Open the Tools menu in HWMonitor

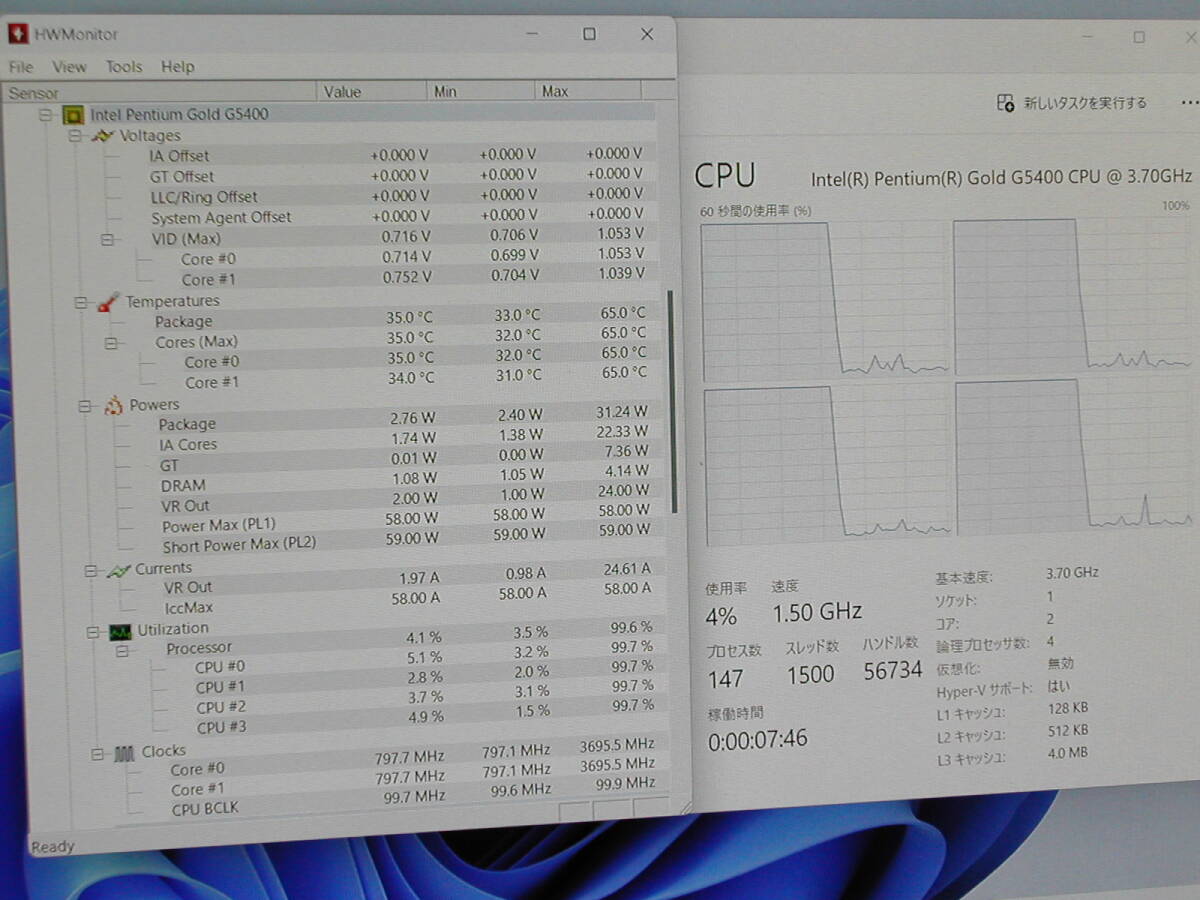coord(124,67)
